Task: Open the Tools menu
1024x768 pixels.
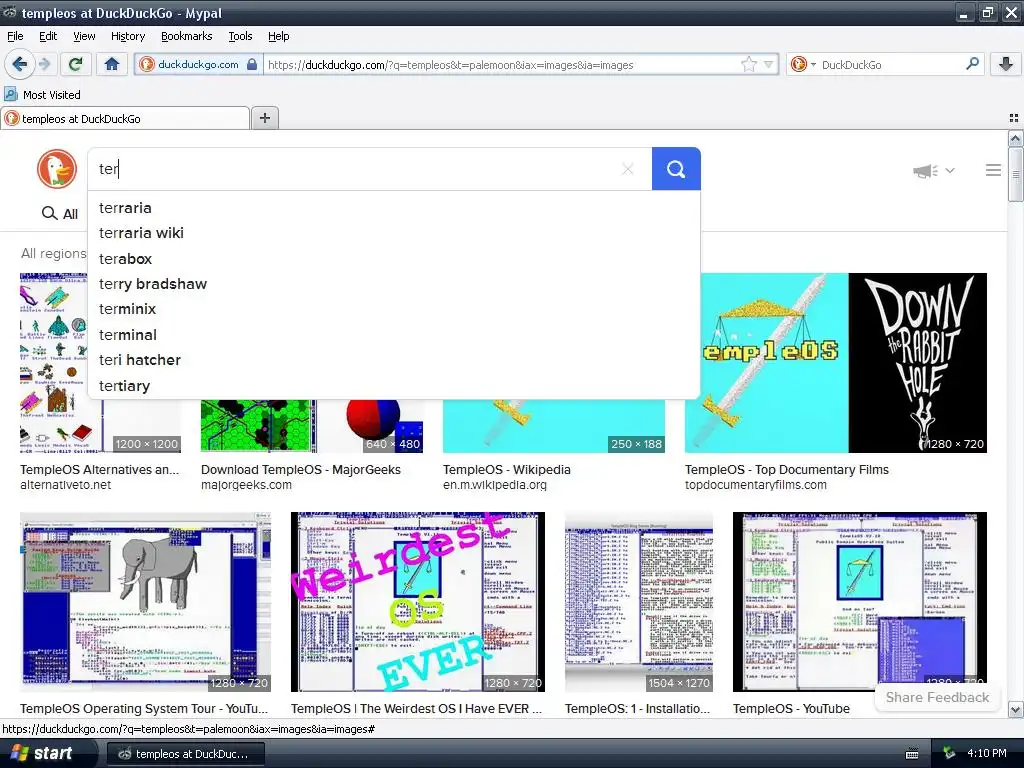Action: coord(240,36)
